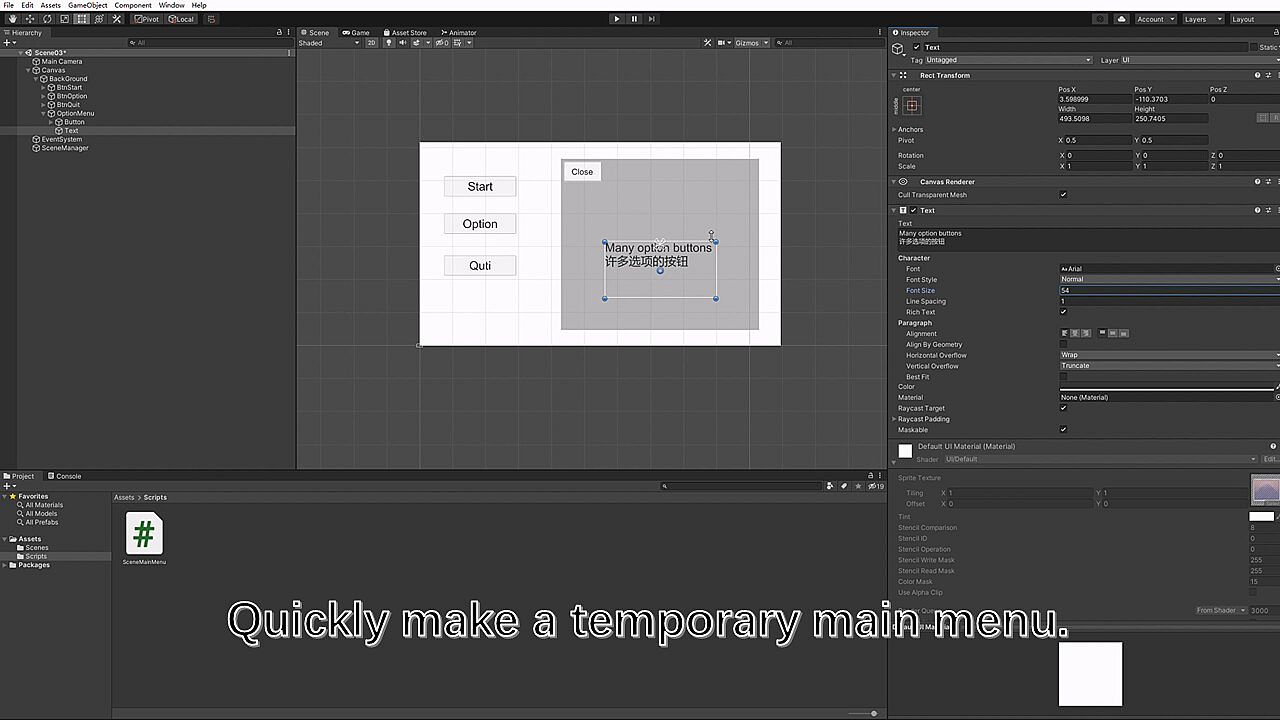Image resolution: width=1280 pixels, height=720 pixels.
Task: Toggle the Pivot handle position button
Action: click(147, 19)
